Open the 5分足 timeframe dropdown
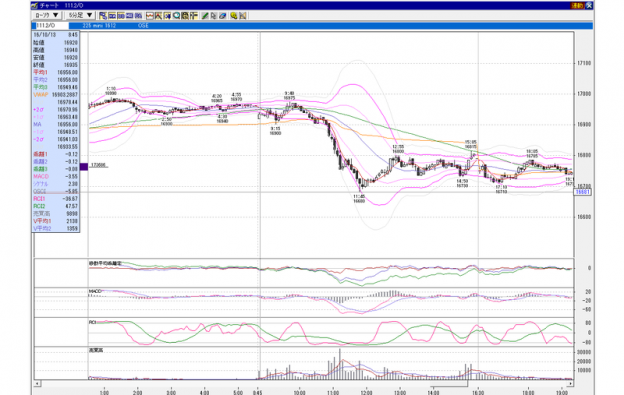 (x=80, y=15)
